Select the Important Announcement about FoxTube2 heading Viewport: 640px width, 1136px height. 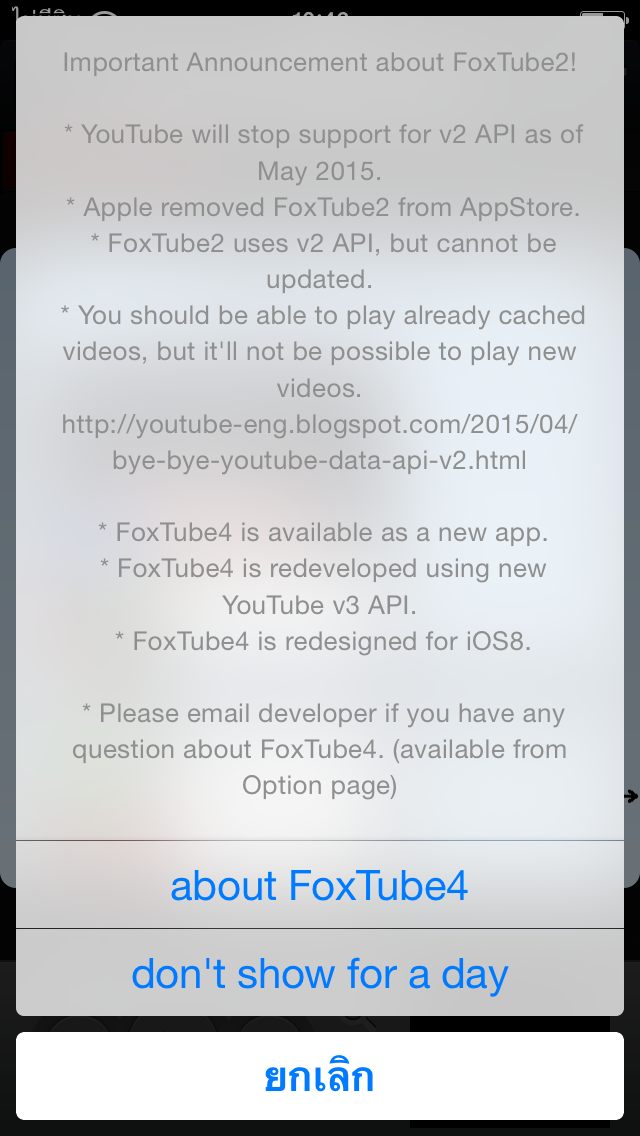coord(320,62)
